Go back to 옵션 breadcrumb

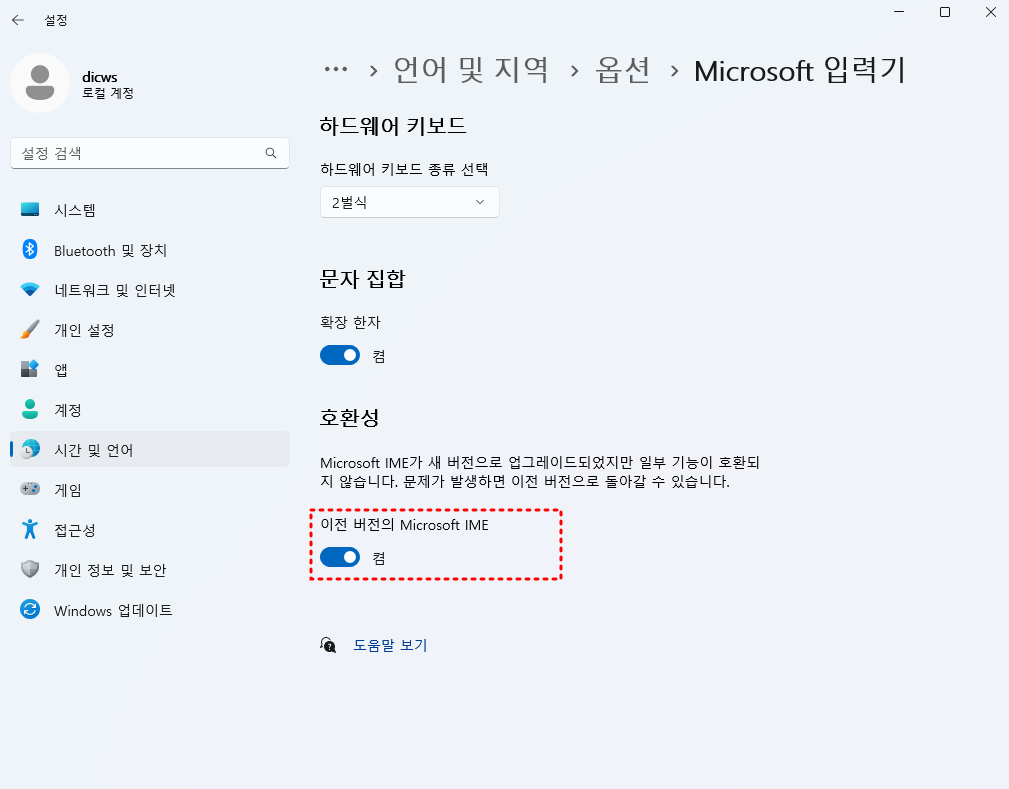click(622, 70)
